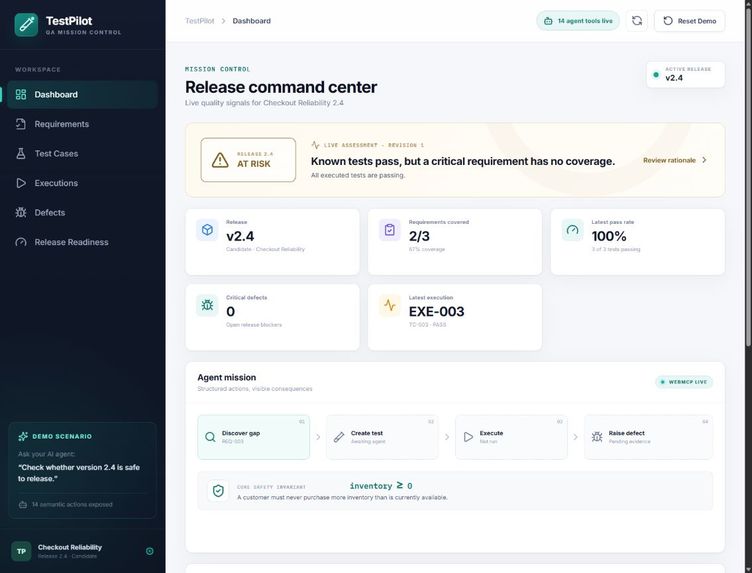Click the Agent mission section title
752x573 pixels.
(x=226, y=377)
